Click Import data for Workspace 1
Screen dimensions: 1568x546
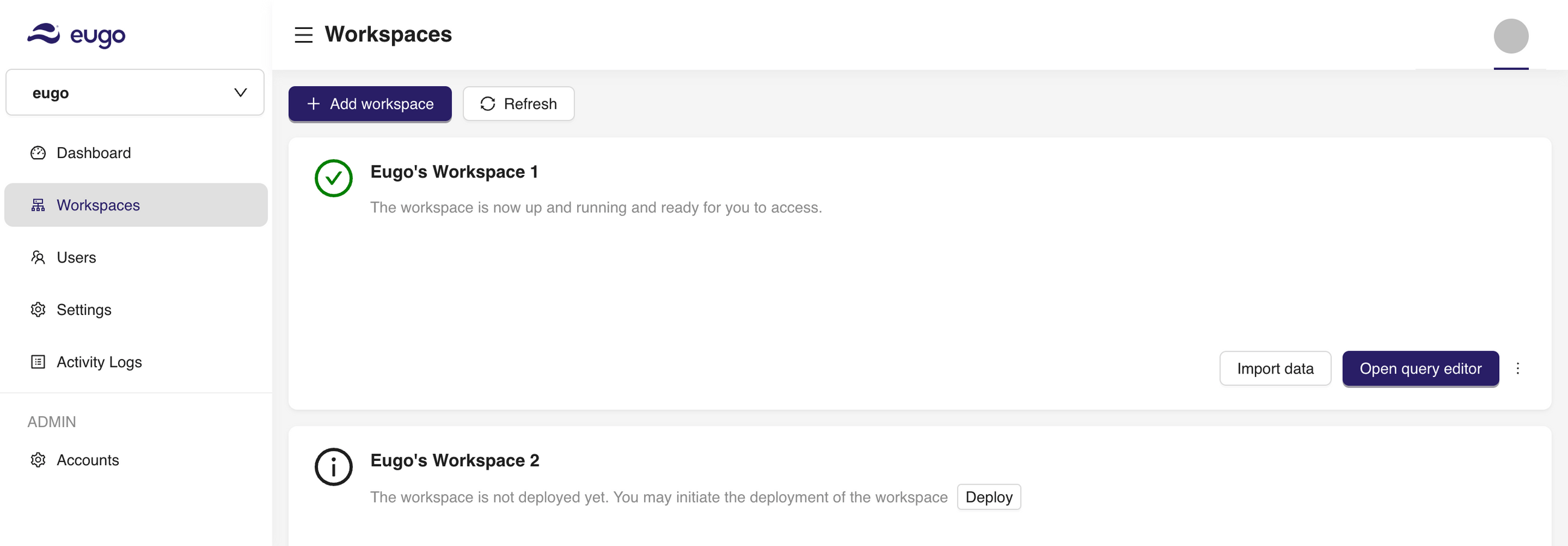[x=1275, y=369]
